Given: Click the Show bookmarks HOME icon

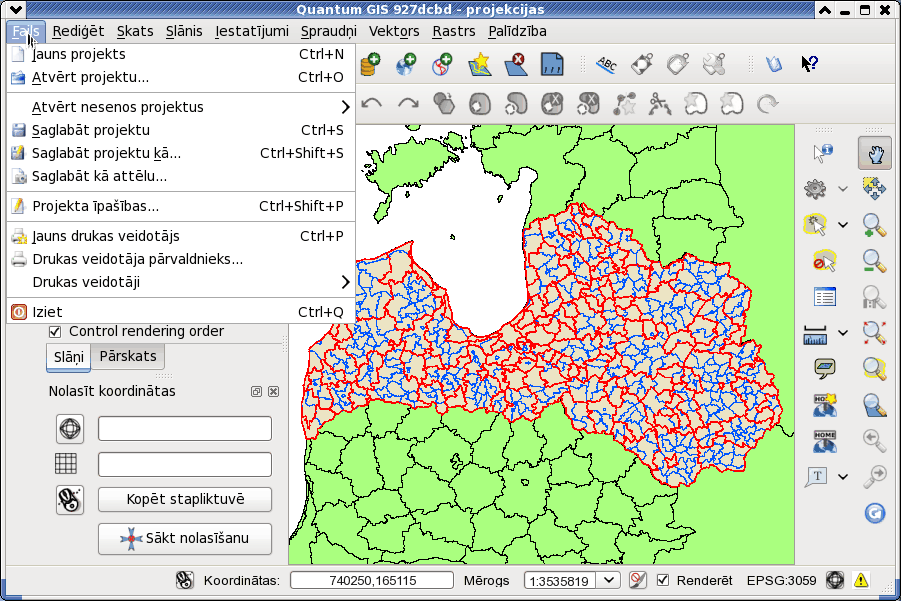Looking at the screenshot, I should [825, 441].
